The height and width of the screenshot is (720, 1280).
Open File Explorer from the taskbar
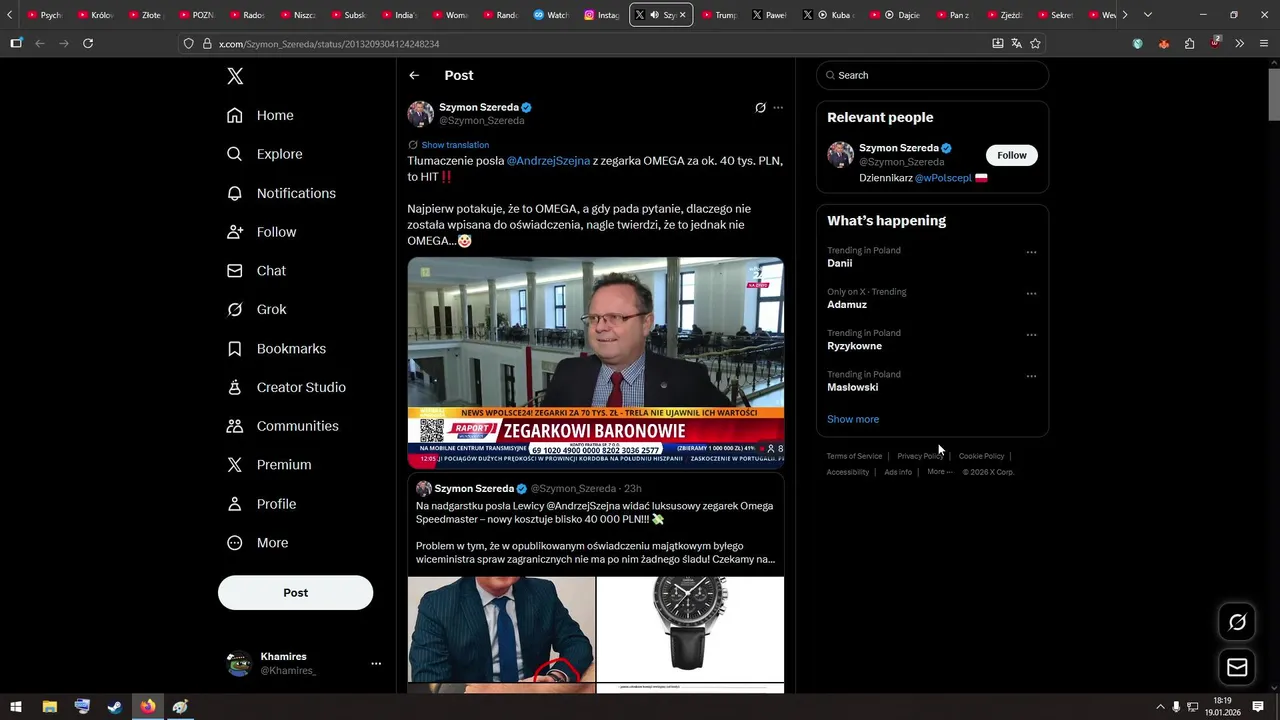coord(49,707)
